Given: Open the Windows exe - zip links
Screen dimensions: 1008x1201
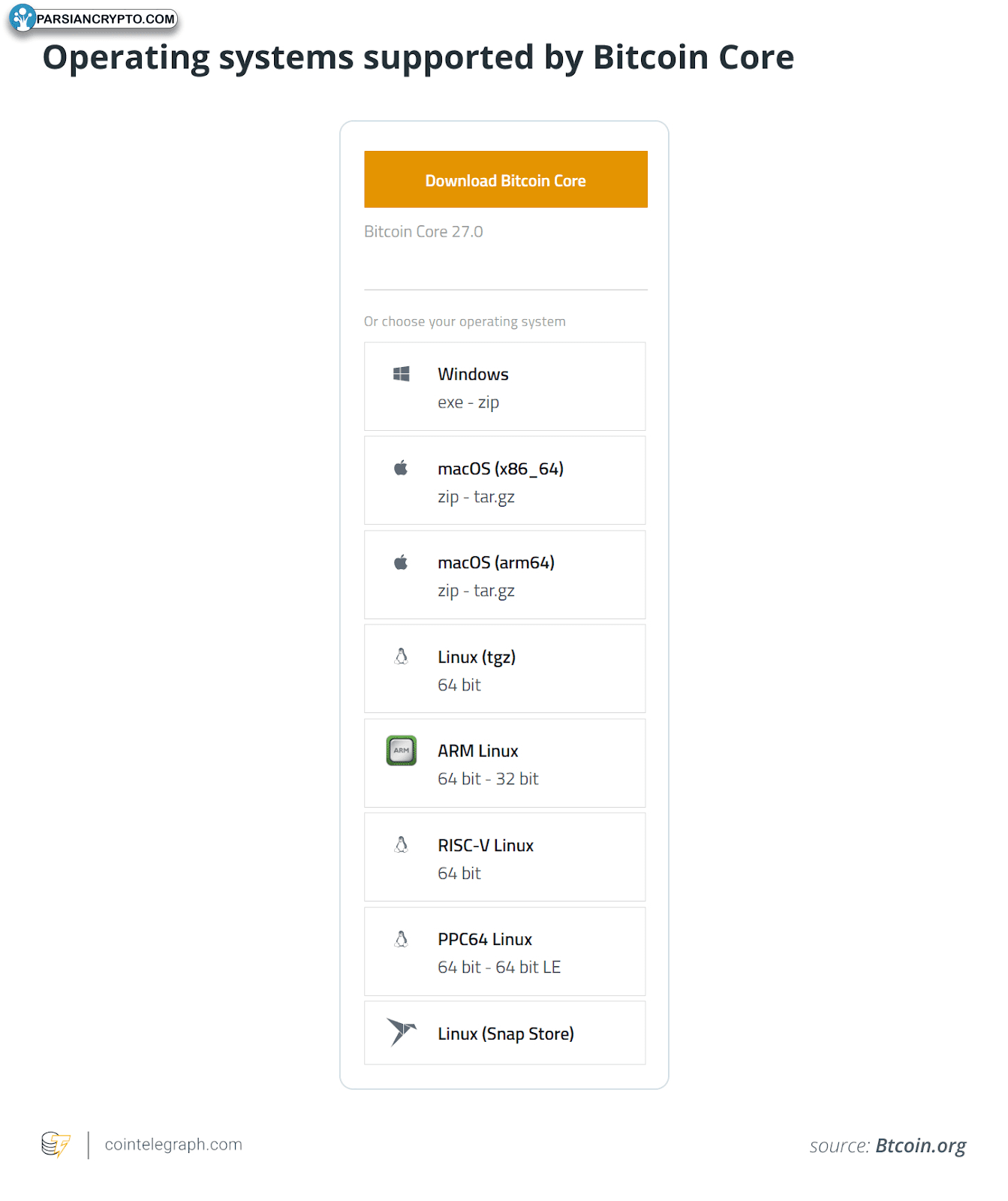Looking at the screenshot, I should 468,402.
